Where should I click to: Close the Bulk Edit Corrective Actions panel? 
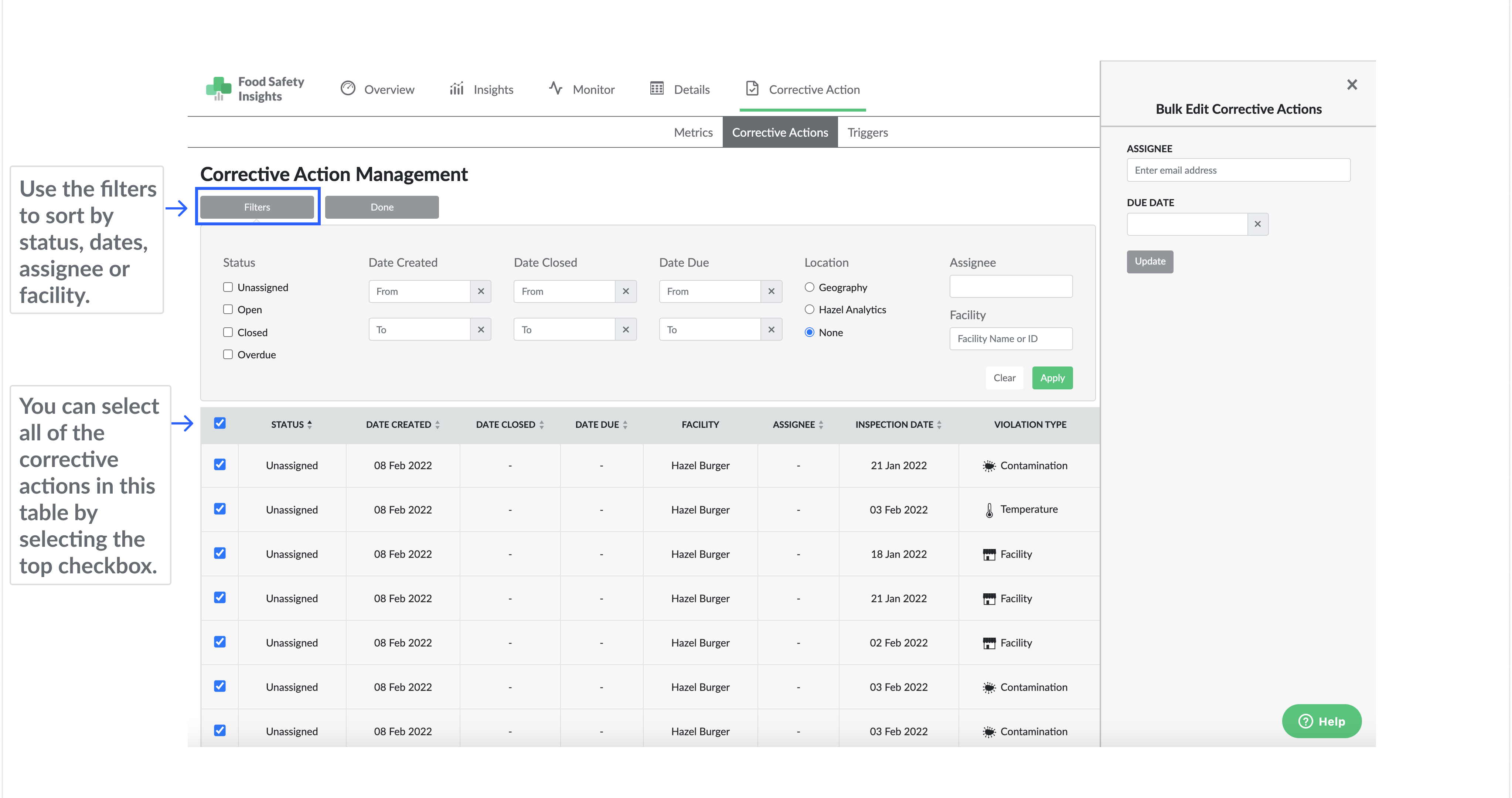click(1352, 85)
